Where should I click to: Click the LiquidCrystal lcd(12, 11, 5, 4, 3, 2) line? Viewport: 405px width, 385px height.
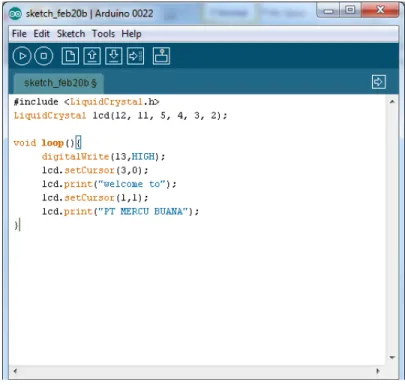tap(120, 116)
